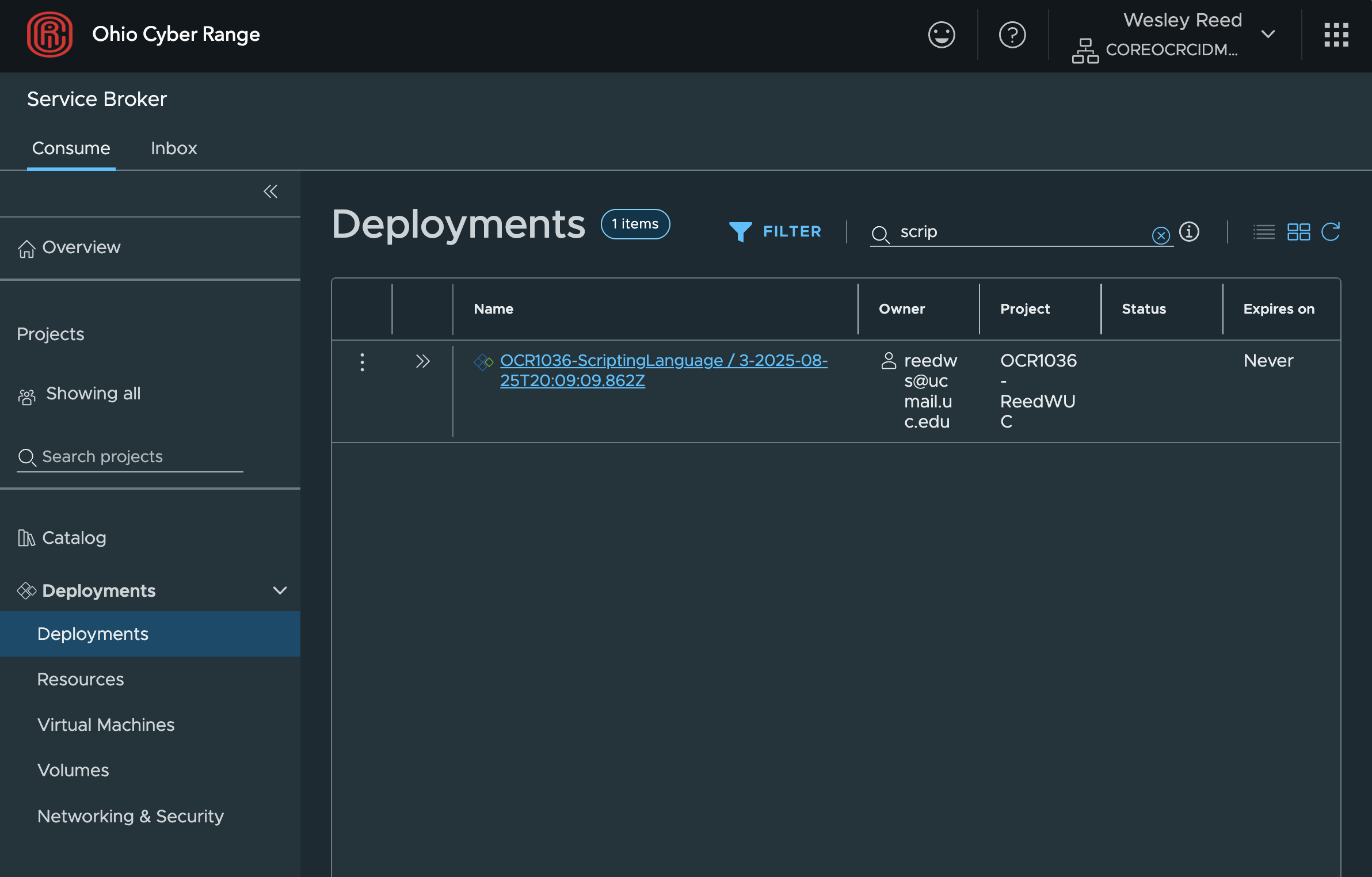Sort by Status column header

click(1144, 309)
